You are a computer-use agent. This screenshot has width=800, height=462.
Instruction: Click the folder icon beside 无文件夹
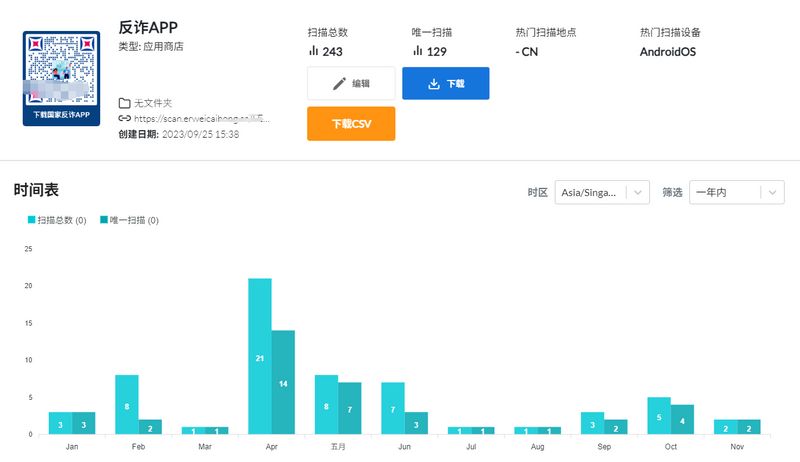coord(124,103)
